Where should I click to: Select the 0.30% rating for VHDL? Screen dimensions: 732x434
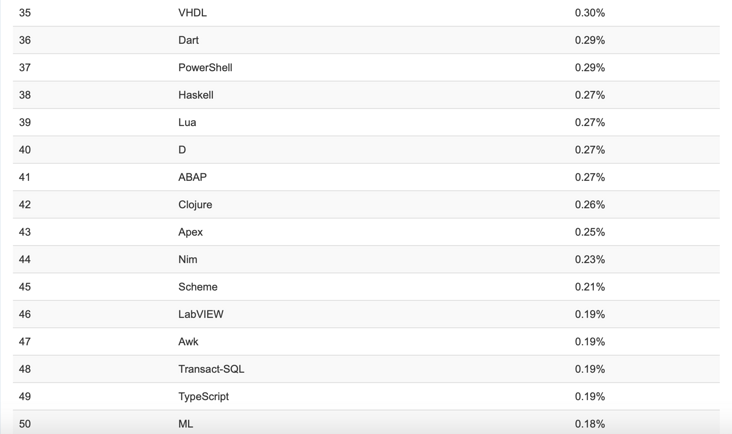coord(590,13)
